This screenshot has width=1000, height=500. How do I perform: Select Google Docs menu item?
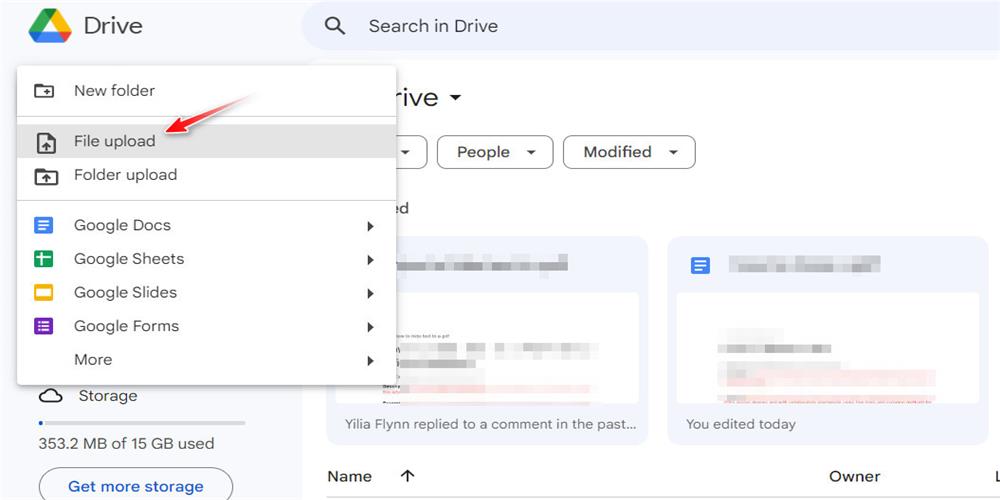click(x=207, y=225)
